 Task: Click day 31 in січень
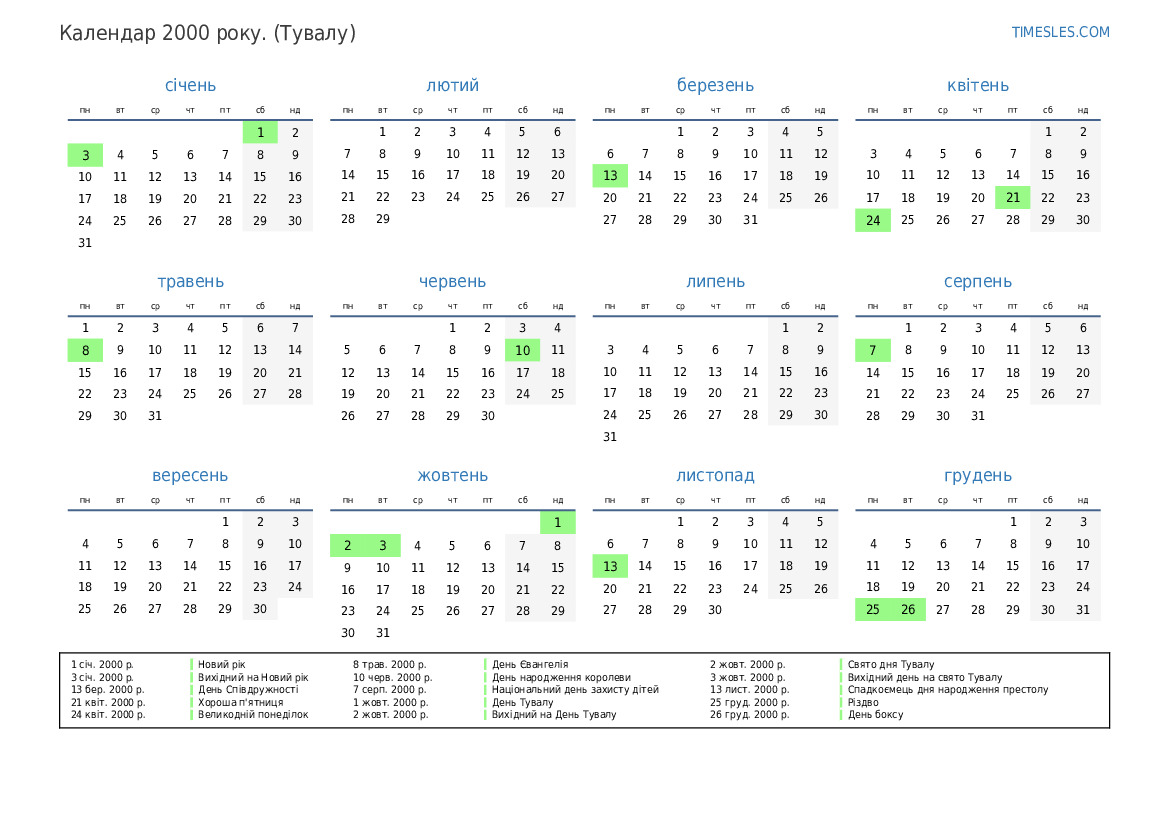pyautogui.click(x=85, y=242)
